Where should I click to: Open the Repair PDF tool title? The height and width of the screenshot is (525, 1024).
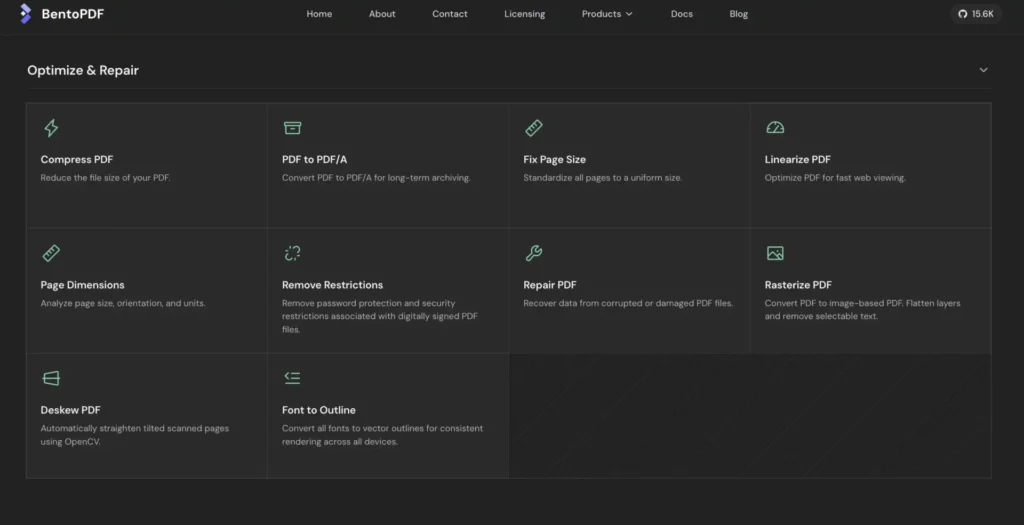click(x=550, y=285)
